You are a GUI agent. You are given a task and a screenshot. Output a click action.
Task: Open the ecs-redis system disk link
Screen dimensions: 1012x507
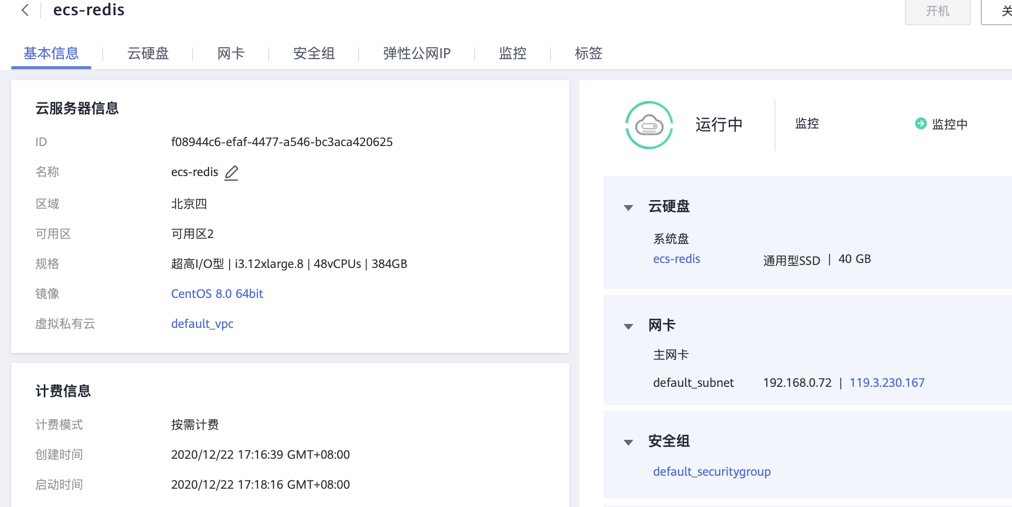point(676,259)
